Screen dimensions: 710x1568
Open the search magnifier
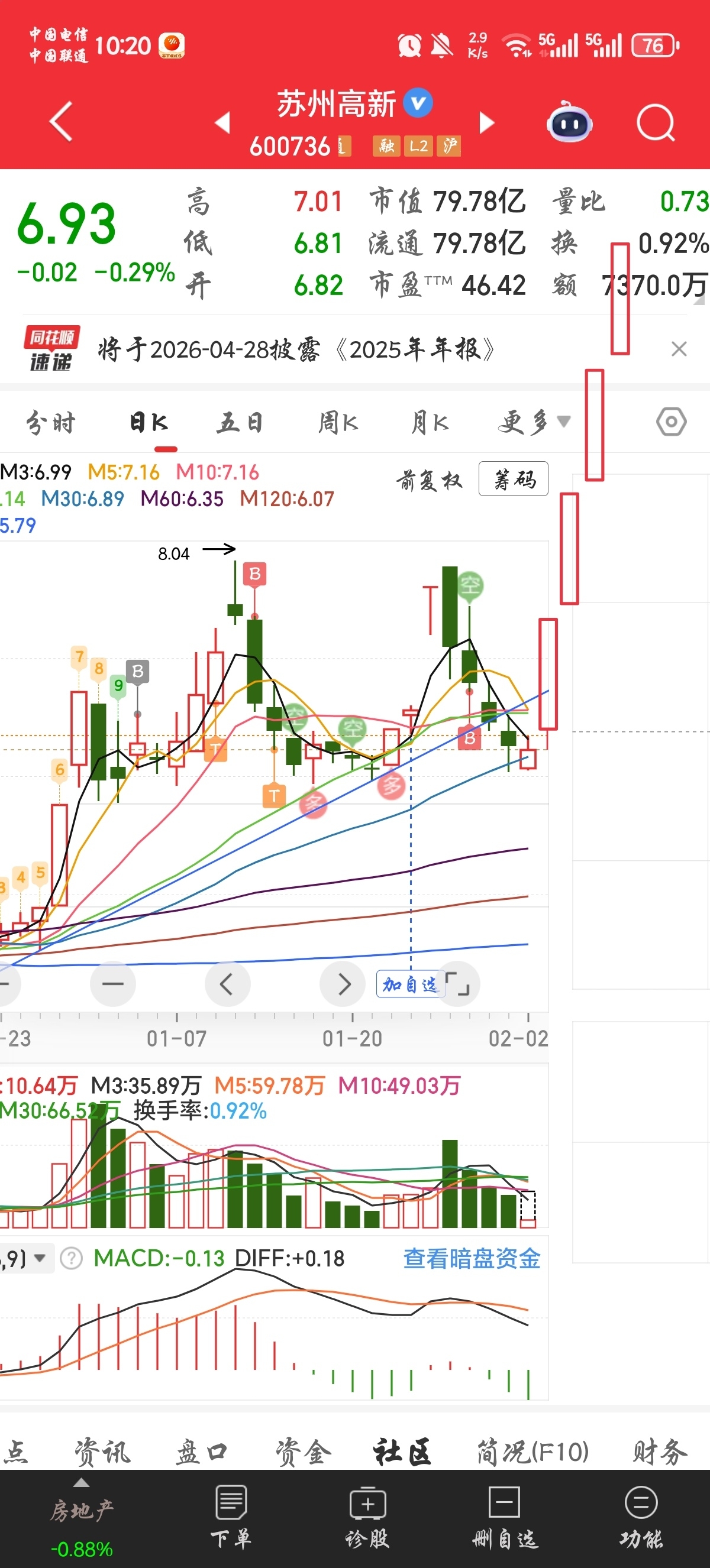coord(656,123)
